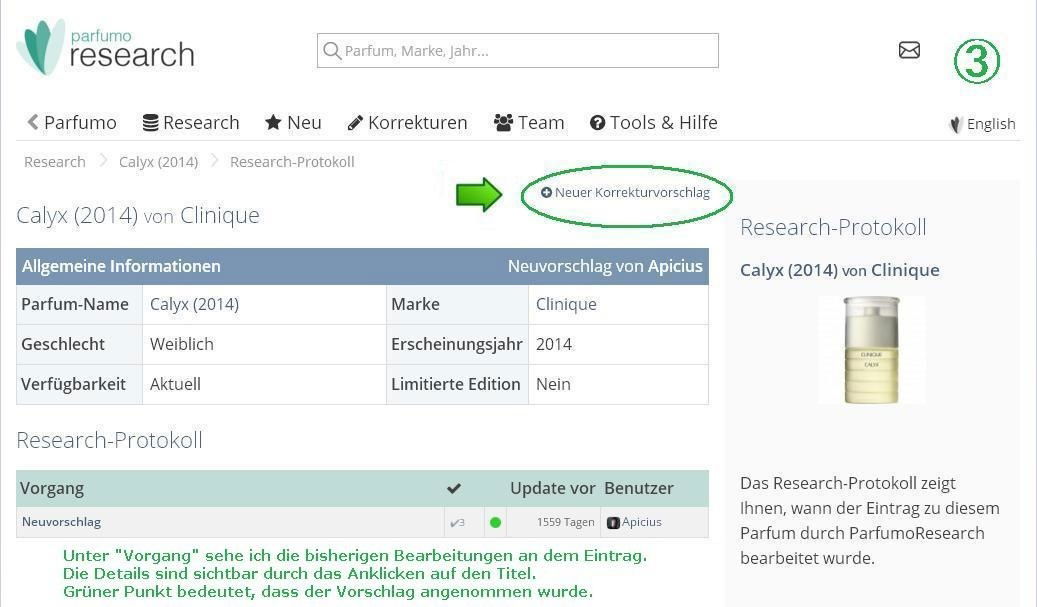The width and height of the screenshot is (1037, 607).
Task: Click main Calyx (2014) von Clinique heading
Action: point(138,216)
